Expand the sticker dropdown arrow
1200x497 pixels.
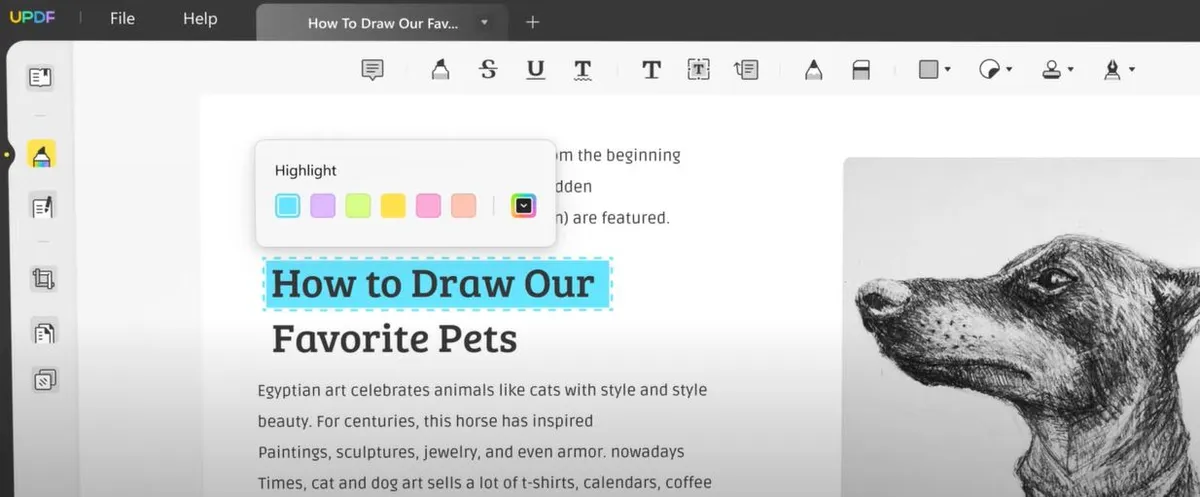point(1009,70)
